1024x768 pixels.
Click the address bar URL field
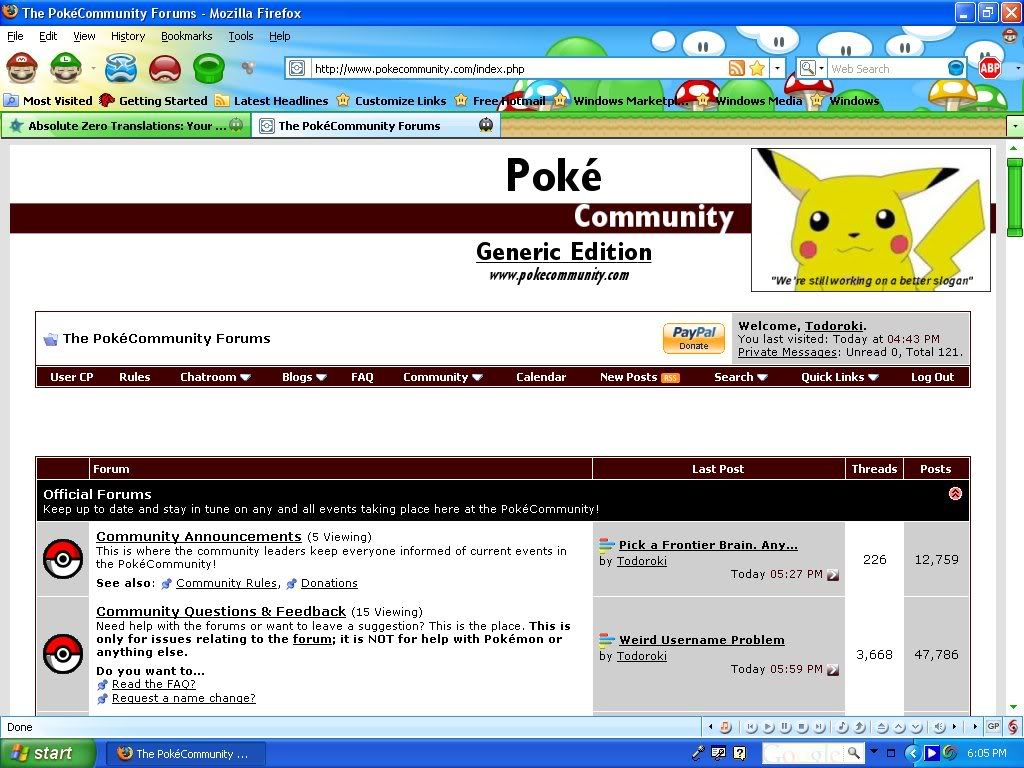[x=519, y=69]
